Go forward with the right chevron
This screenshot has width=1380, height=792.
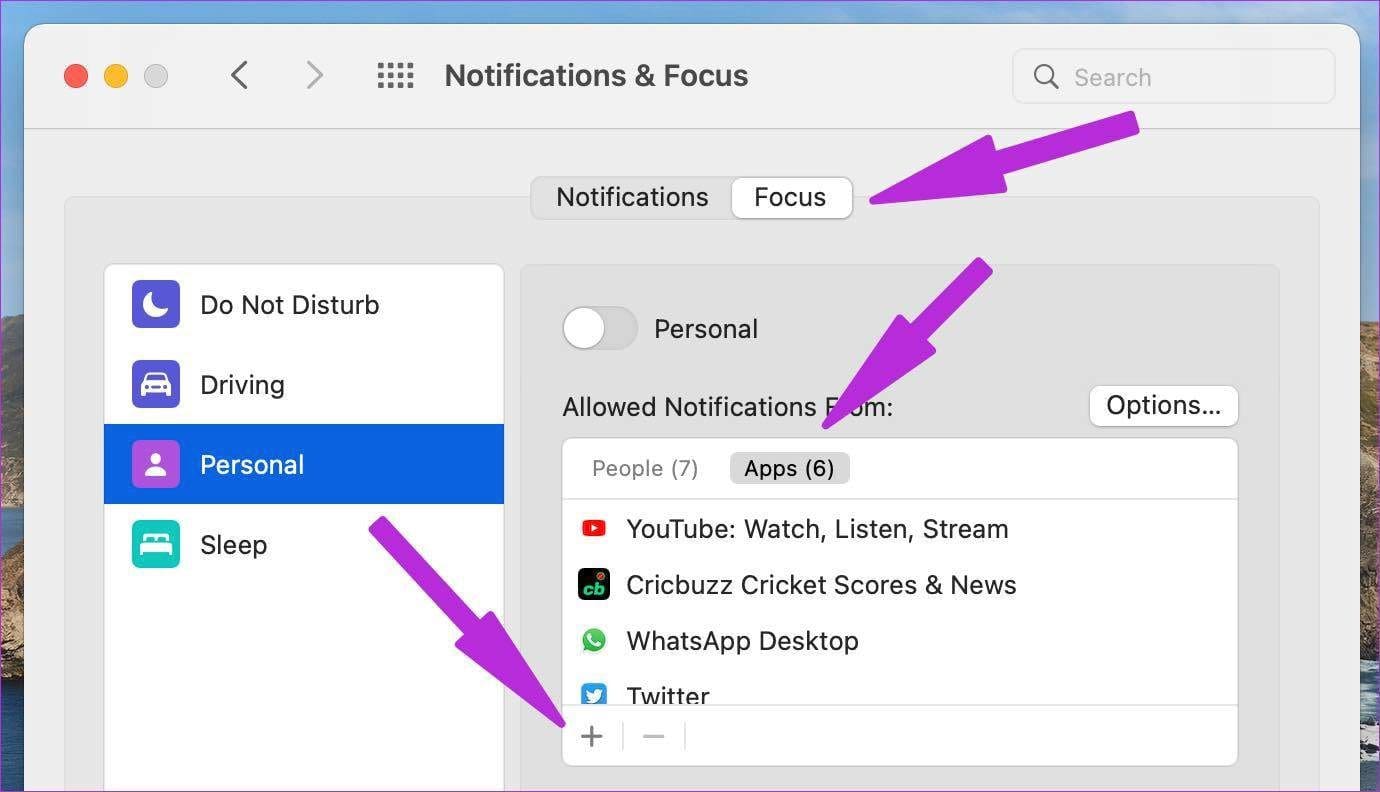click(315, 75)
